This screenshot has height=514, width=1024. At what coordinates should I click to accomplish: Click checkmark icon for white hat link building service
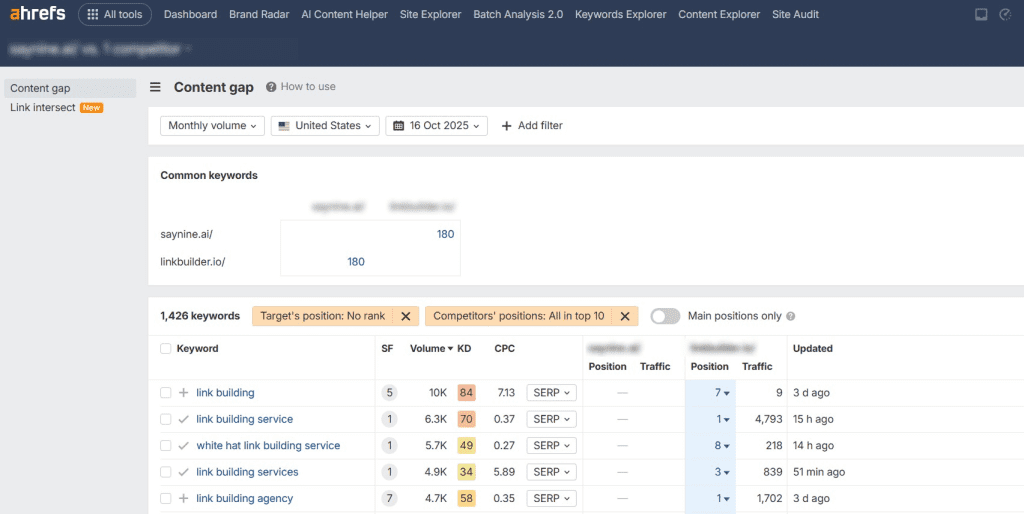coord(184,445)
